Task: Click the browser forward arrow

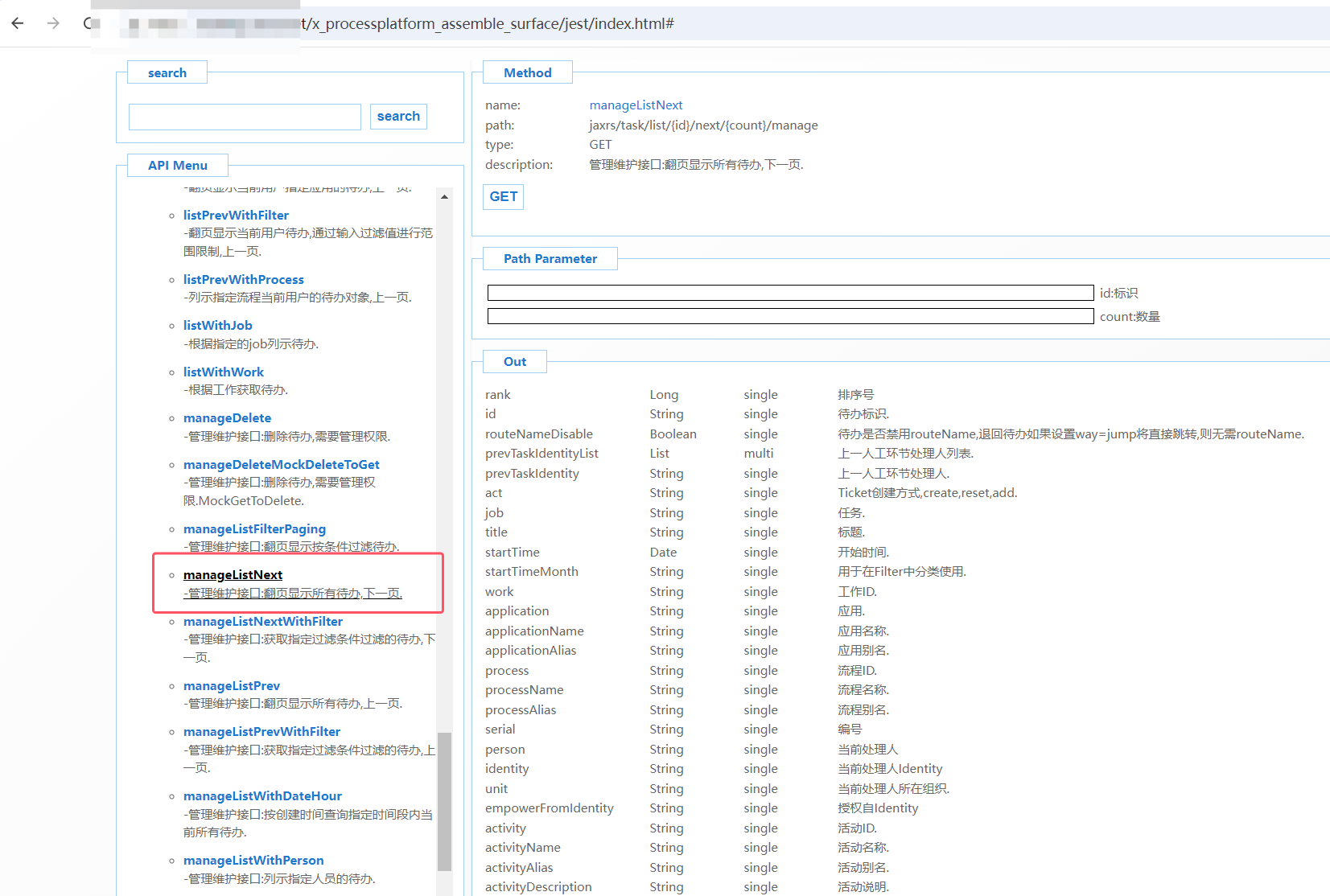Action: (53, 23)
